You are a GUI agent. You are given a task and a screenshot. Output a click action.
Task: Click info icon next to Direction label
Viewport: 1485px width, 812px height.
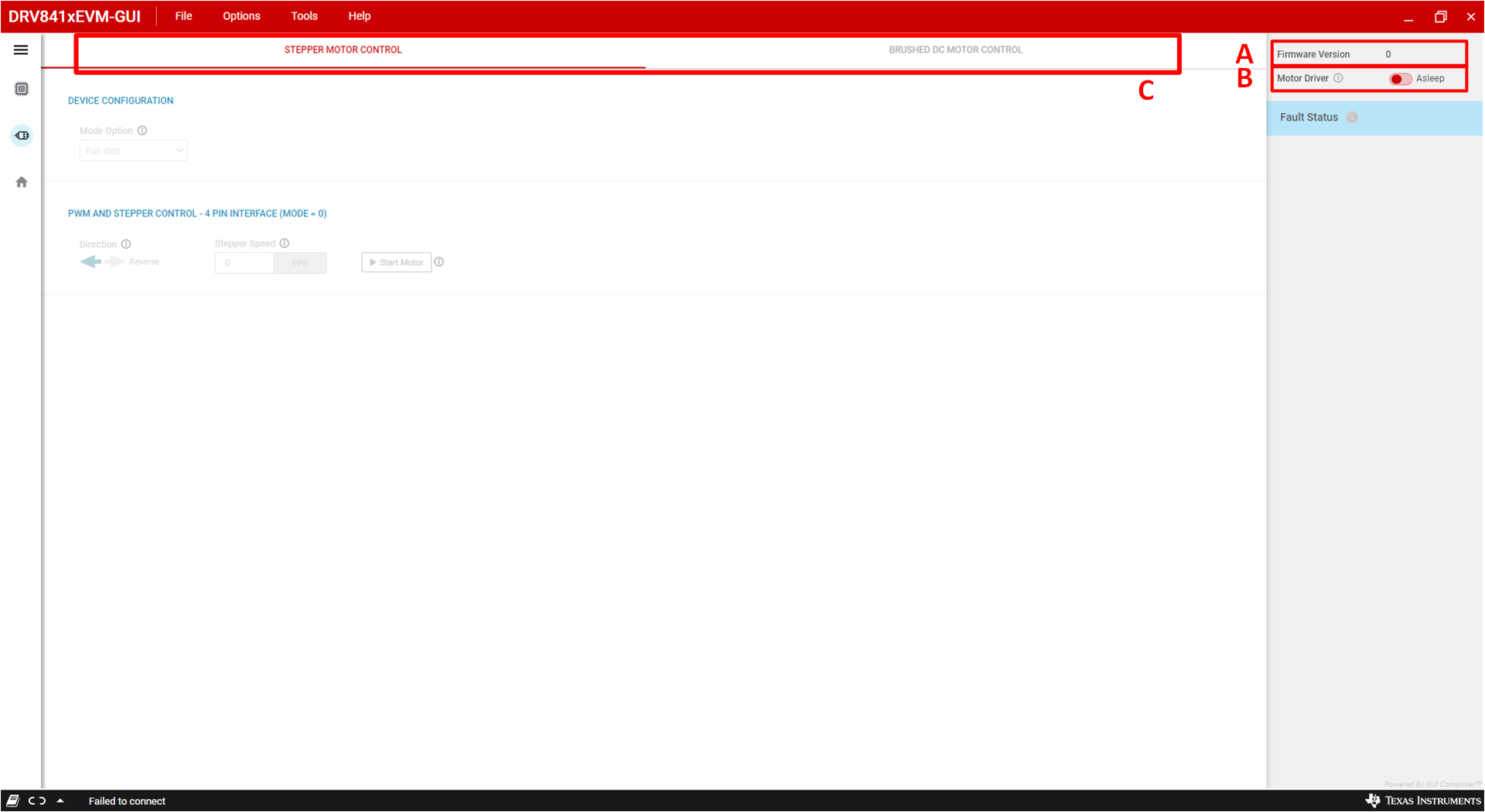pyautogui.click(x=126, y=244)
